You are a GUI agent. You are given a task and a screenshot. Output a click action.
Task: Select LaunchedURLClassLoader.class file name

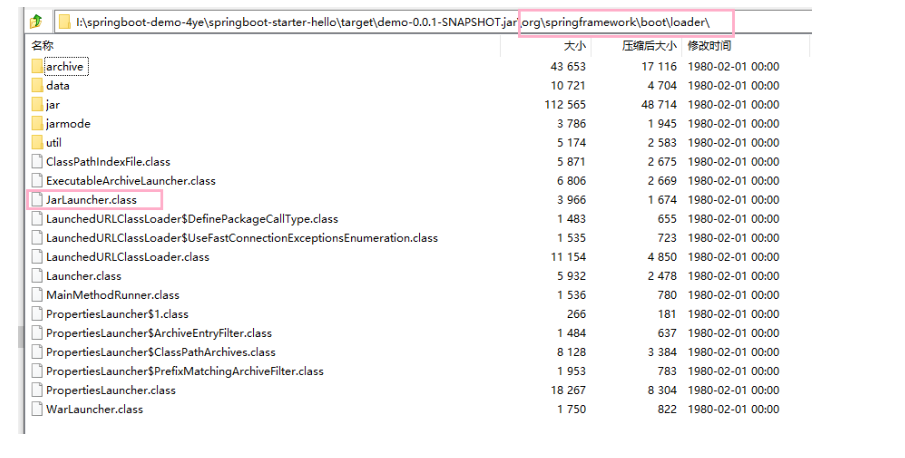pos(128,257)
